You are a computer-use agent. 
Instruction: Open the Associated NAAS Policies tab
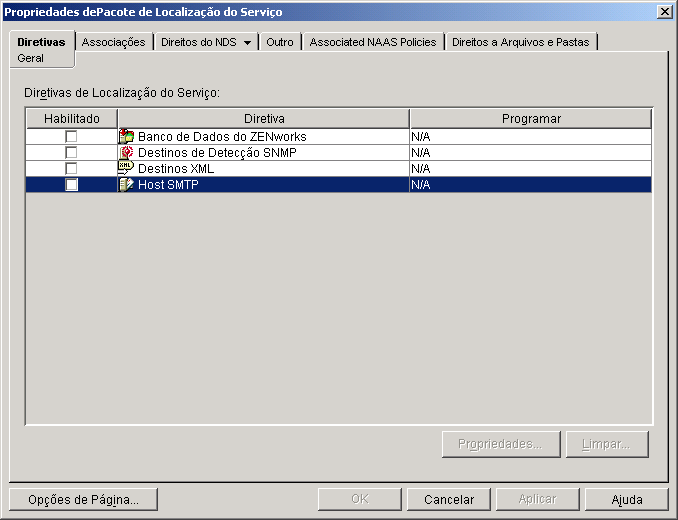pos(373,42)
